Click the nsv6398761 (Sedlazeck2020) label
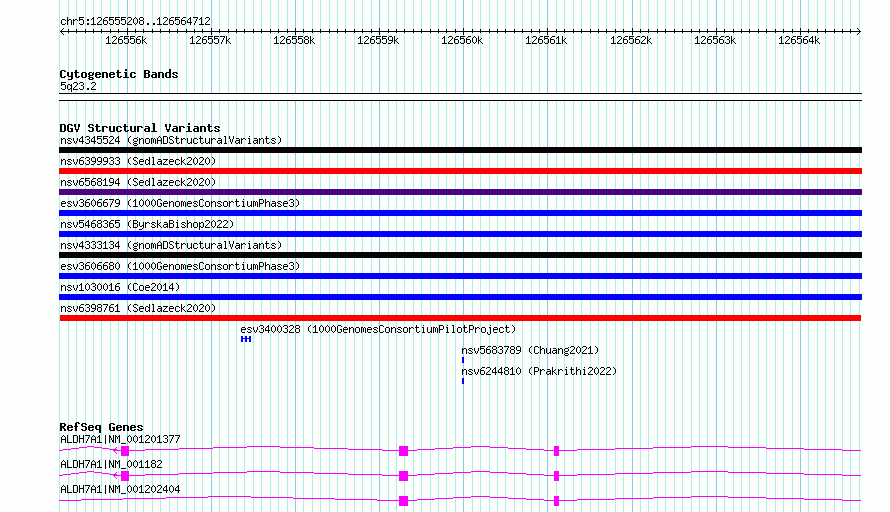Viewport: 890px width, 512px height. click(138, 308)
